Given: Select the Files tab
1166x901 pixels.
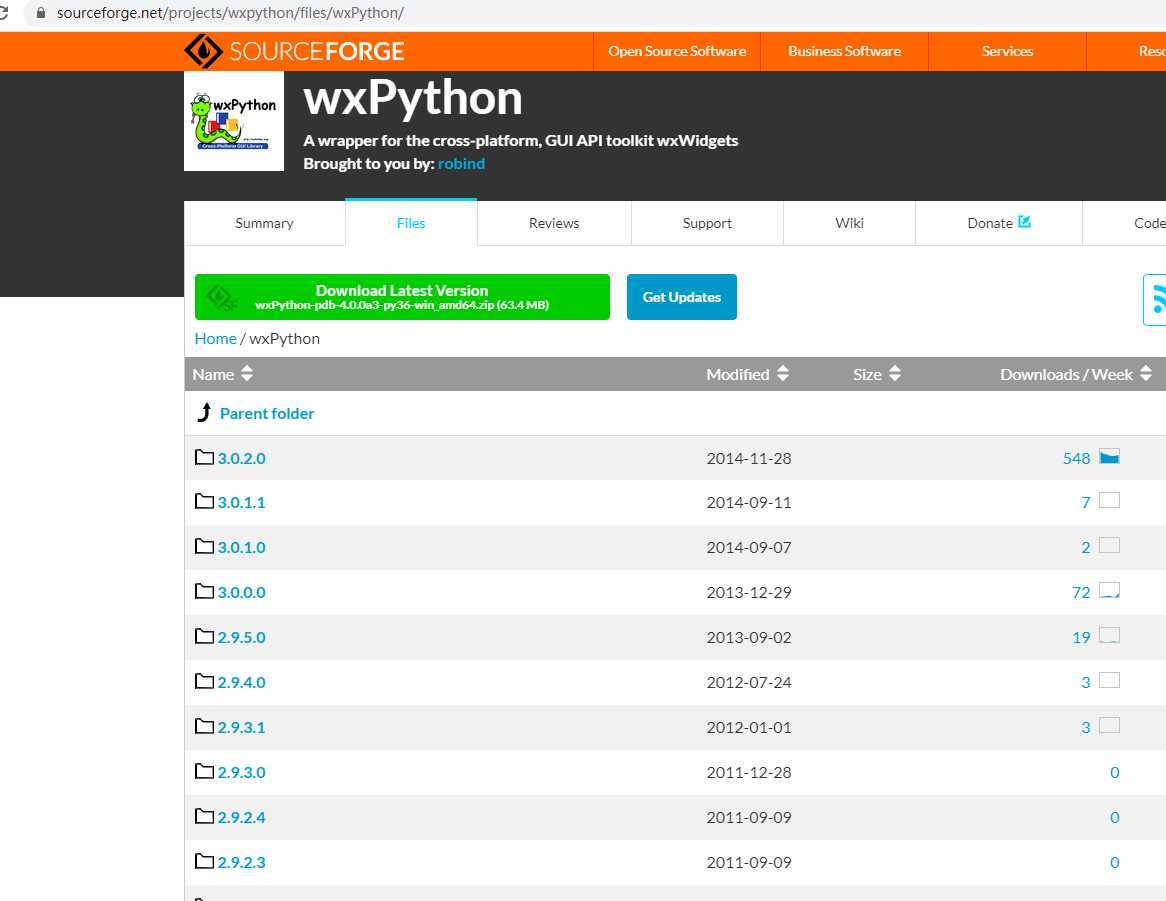Looking at the screenshot, I should click(410, 223).
